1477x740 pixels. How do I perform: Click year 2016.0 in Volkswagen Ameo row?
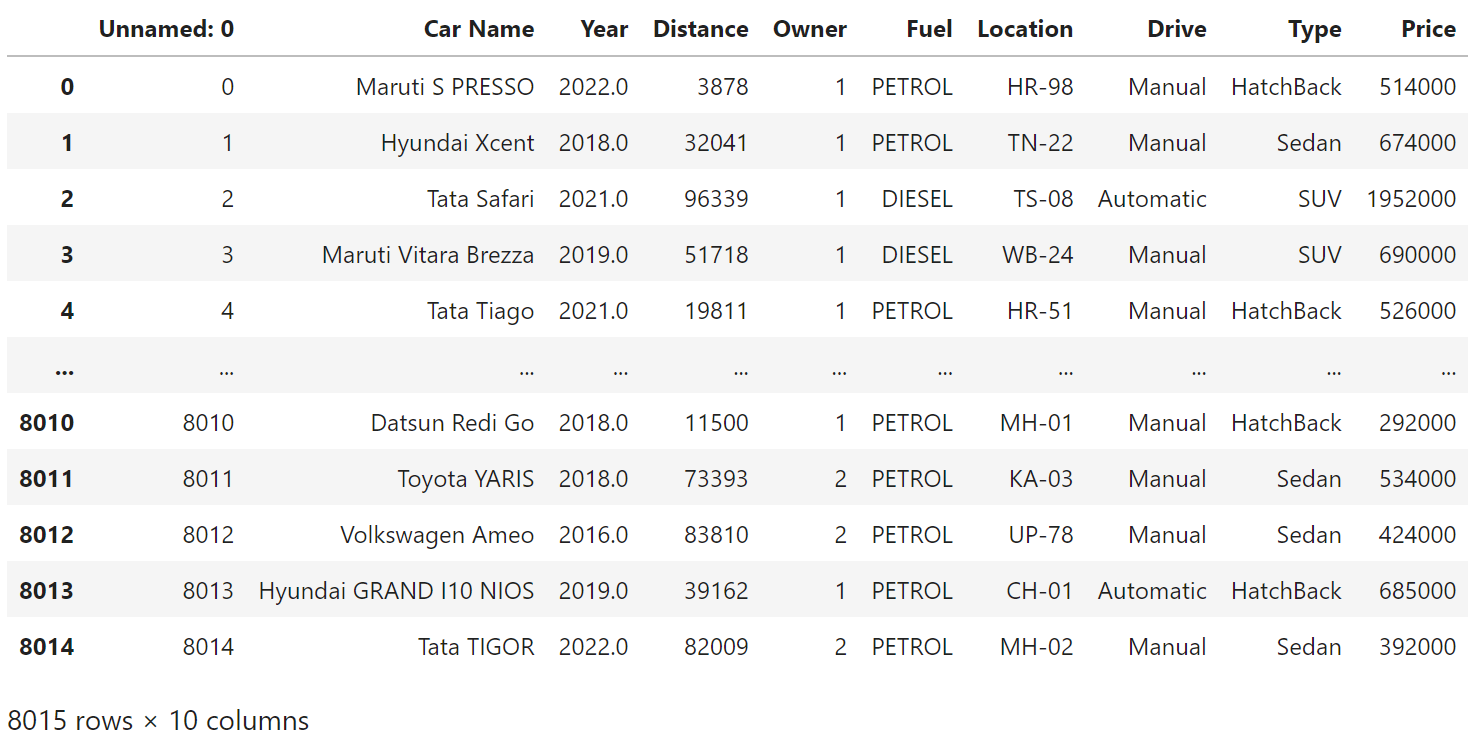click(594, 535)
